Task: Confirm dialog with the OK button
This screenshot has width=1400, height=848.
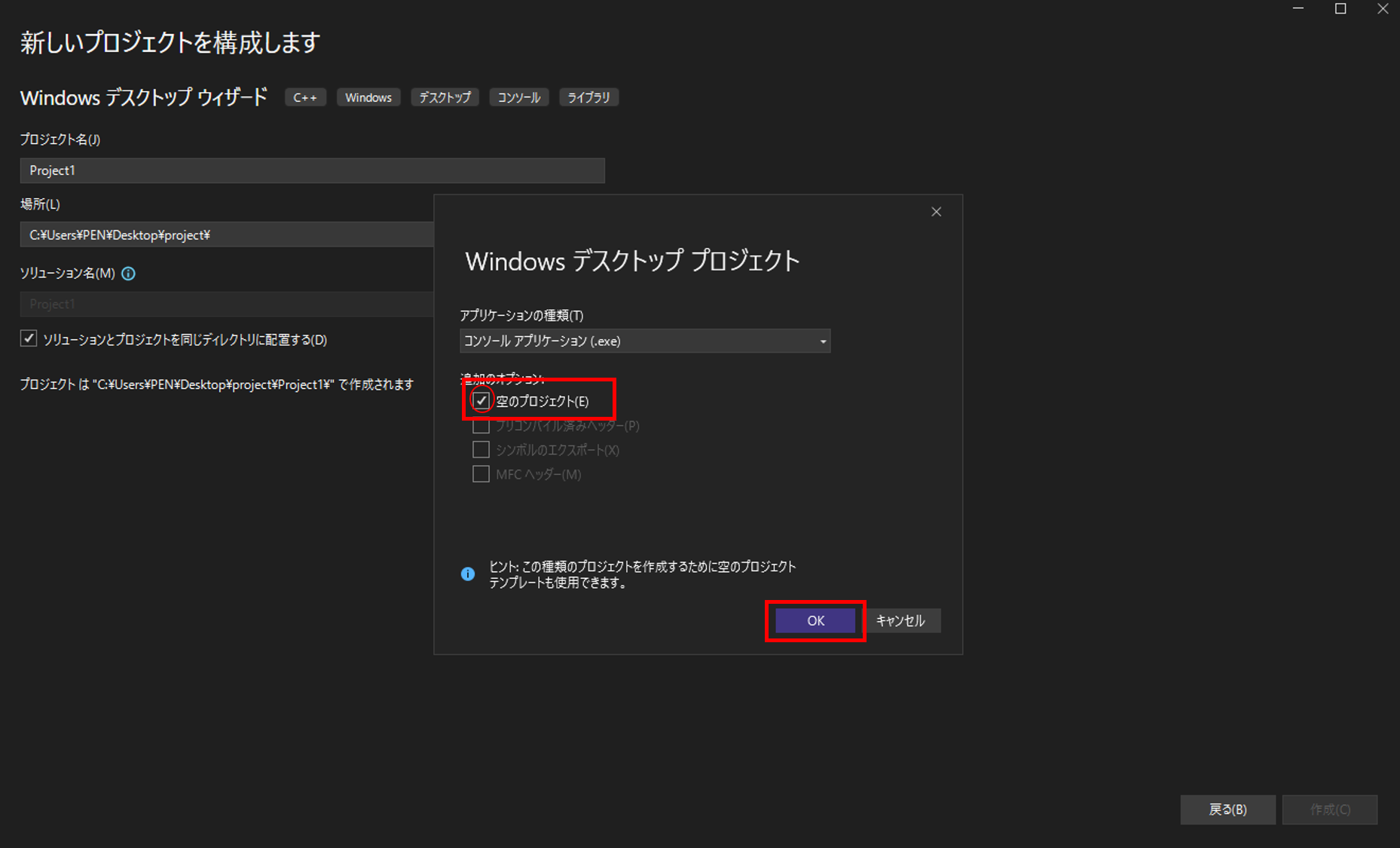Action: click(x=815, y=621)
